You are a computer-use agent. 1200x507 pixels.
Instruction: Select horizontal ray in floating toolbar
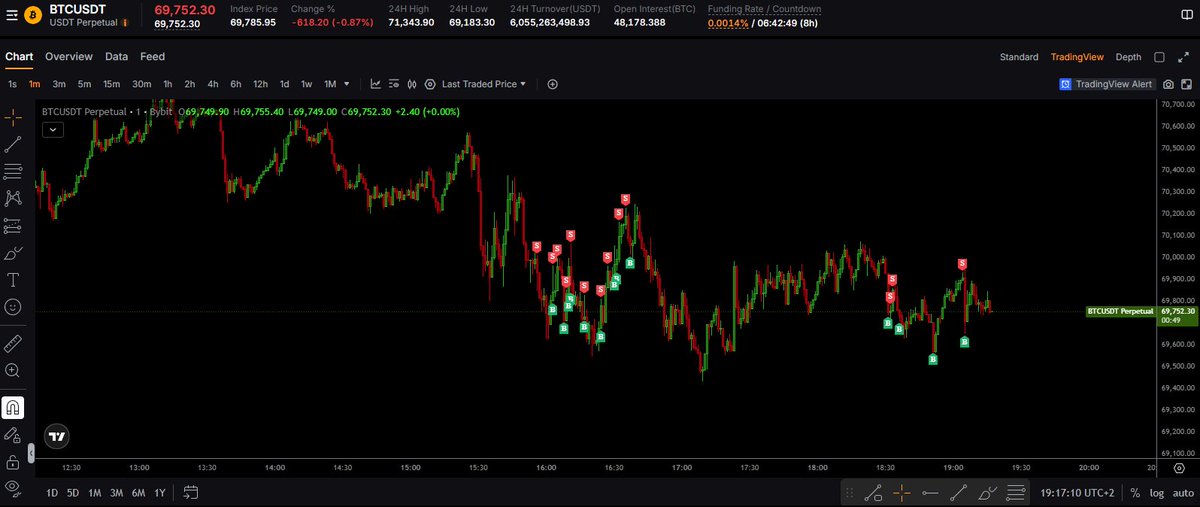click(x=930, y=493)
